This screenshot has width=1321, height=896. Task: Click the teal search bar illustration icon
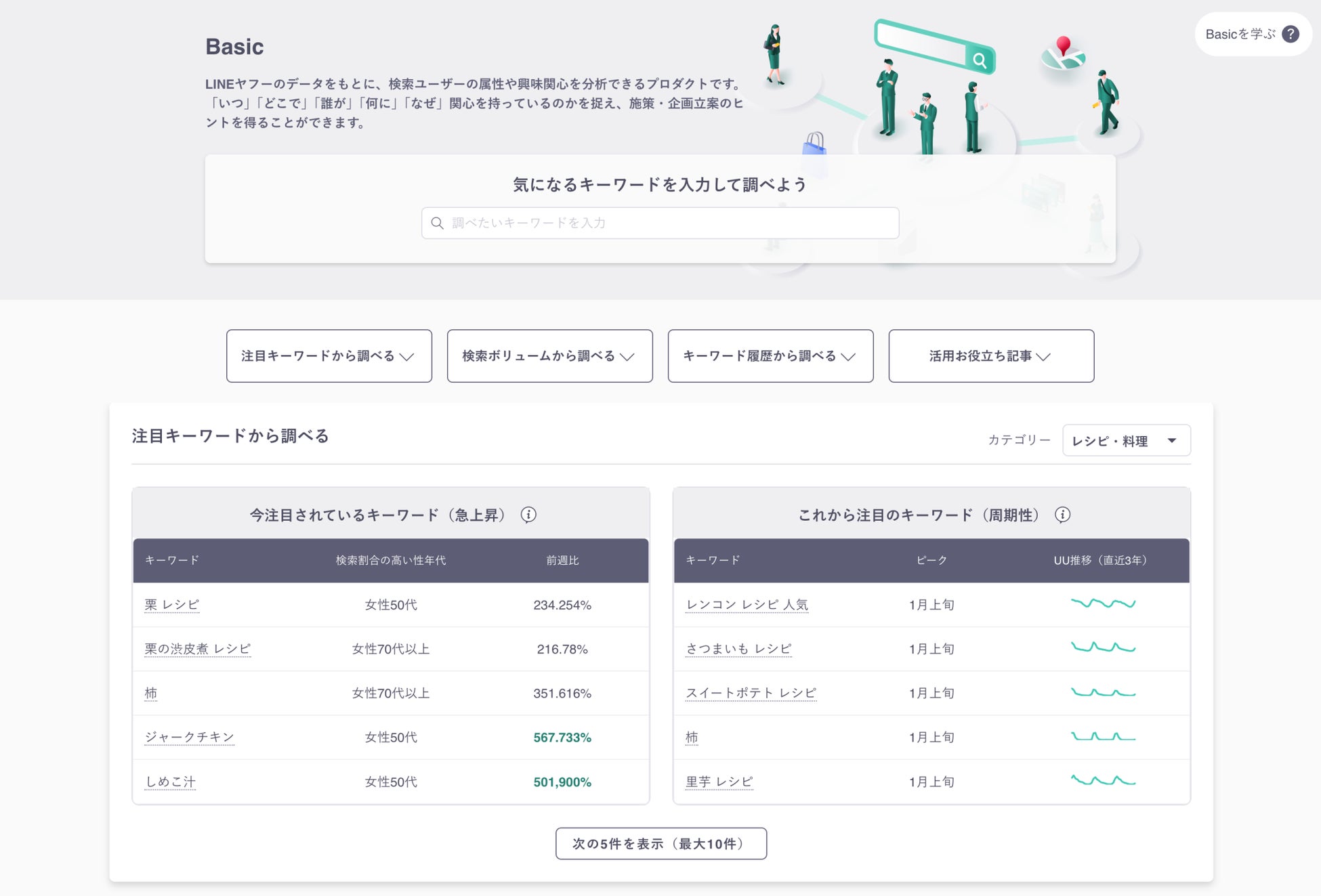click(x=979, y=60)
